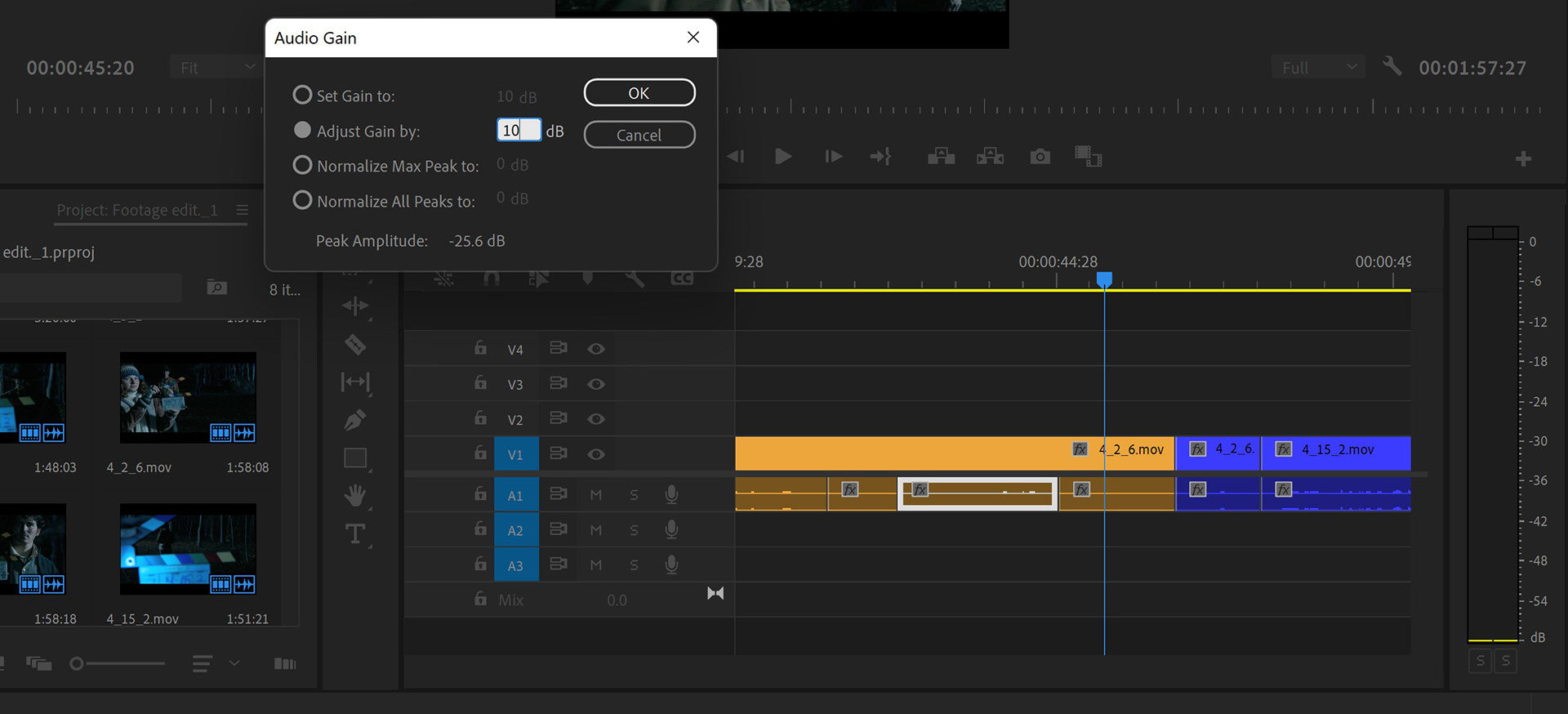
Task: Select the Razor tool
Action: (x=355, y=345)
